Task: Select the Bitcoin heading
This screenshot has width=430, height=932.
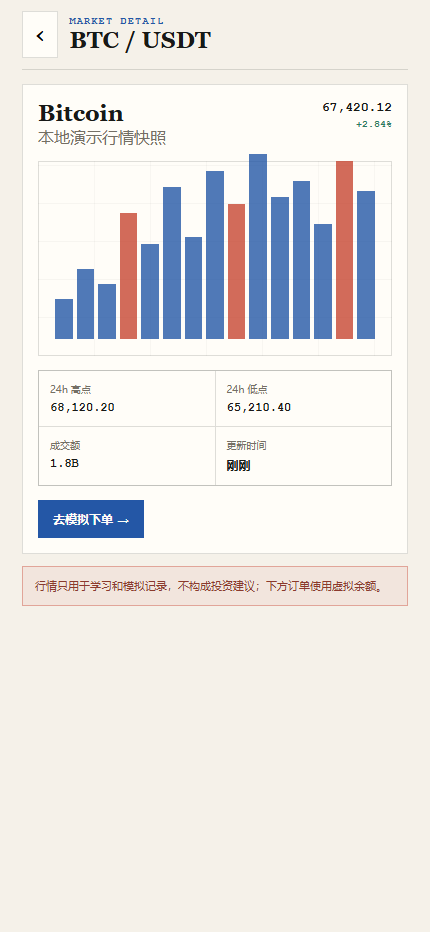Action: point(81,113)
